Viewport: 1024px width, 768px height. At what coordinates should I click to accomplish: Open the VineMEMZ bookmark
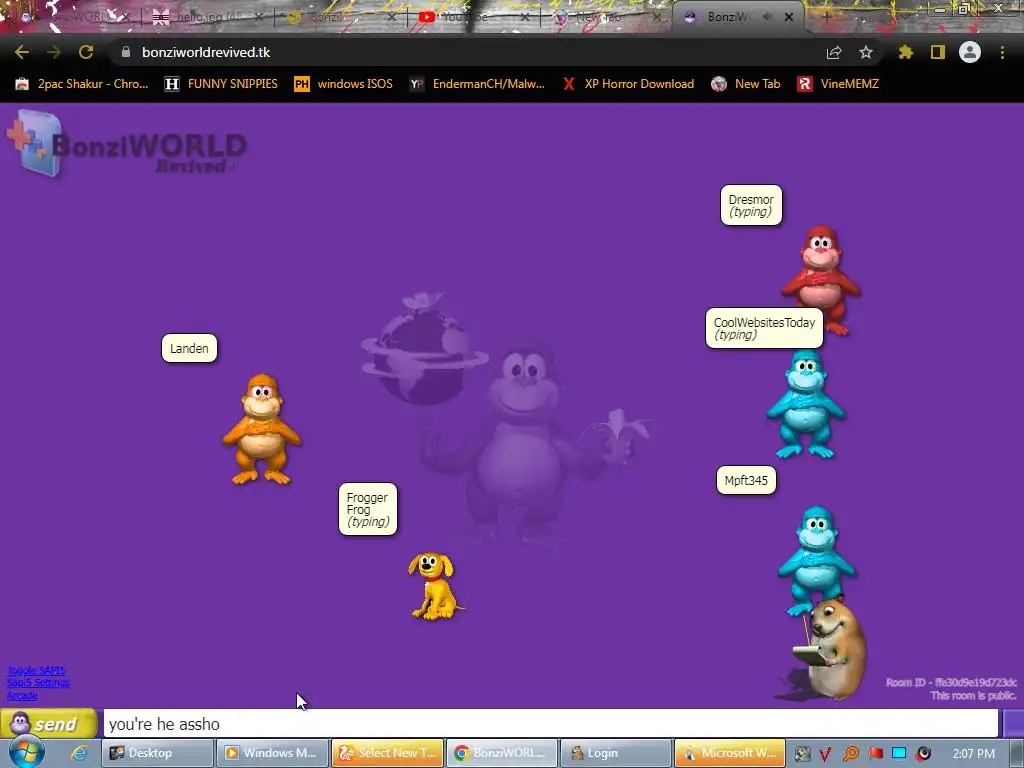tap(839, 84)
